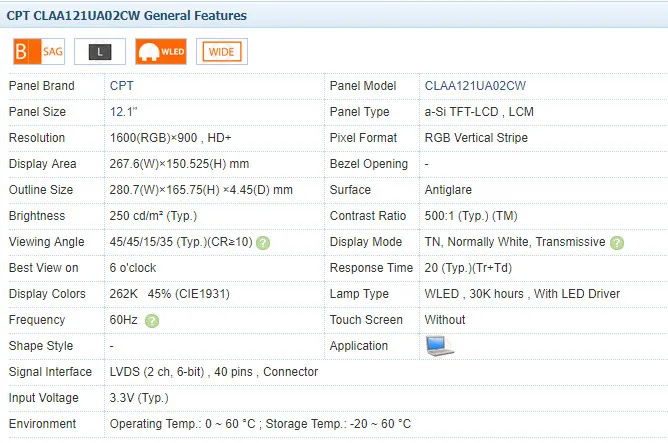
Task: Open help icon next to Display Mode value
Action: pyautogui.click(x=617, y=243)
